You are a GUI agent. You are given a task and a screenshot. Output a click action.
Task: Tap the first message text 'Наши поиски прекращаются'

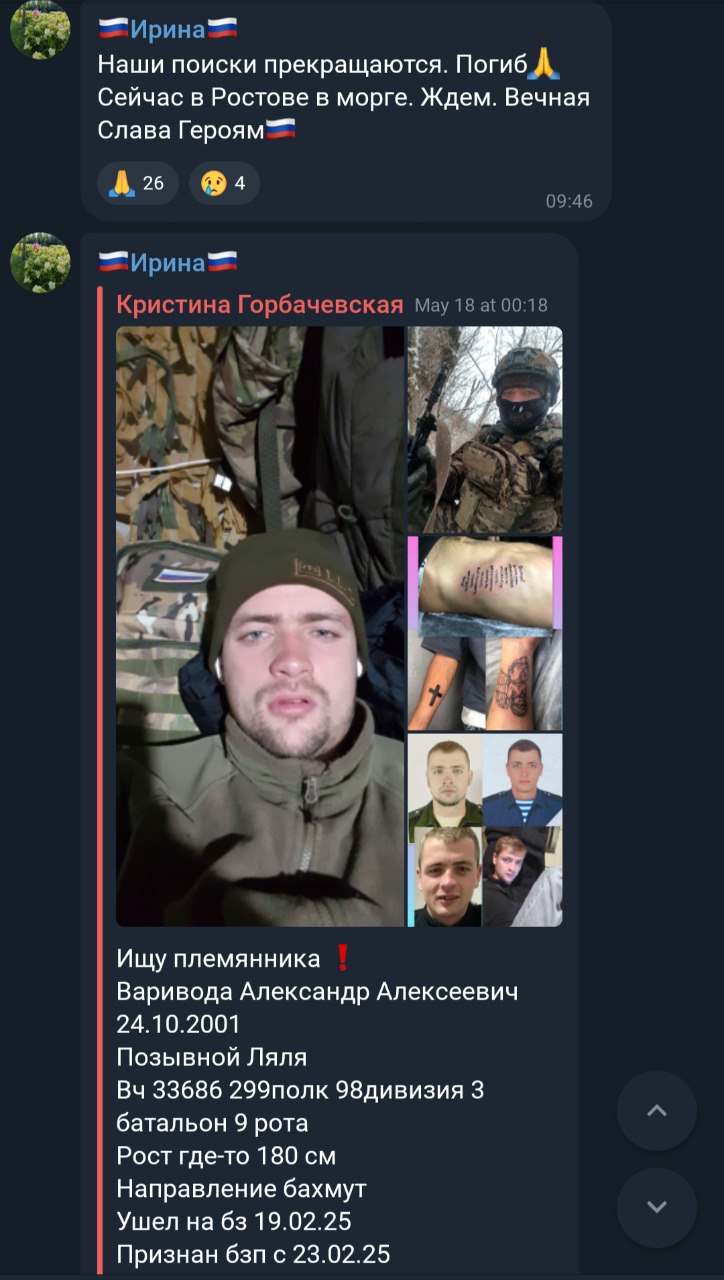[x=258, y=65]
